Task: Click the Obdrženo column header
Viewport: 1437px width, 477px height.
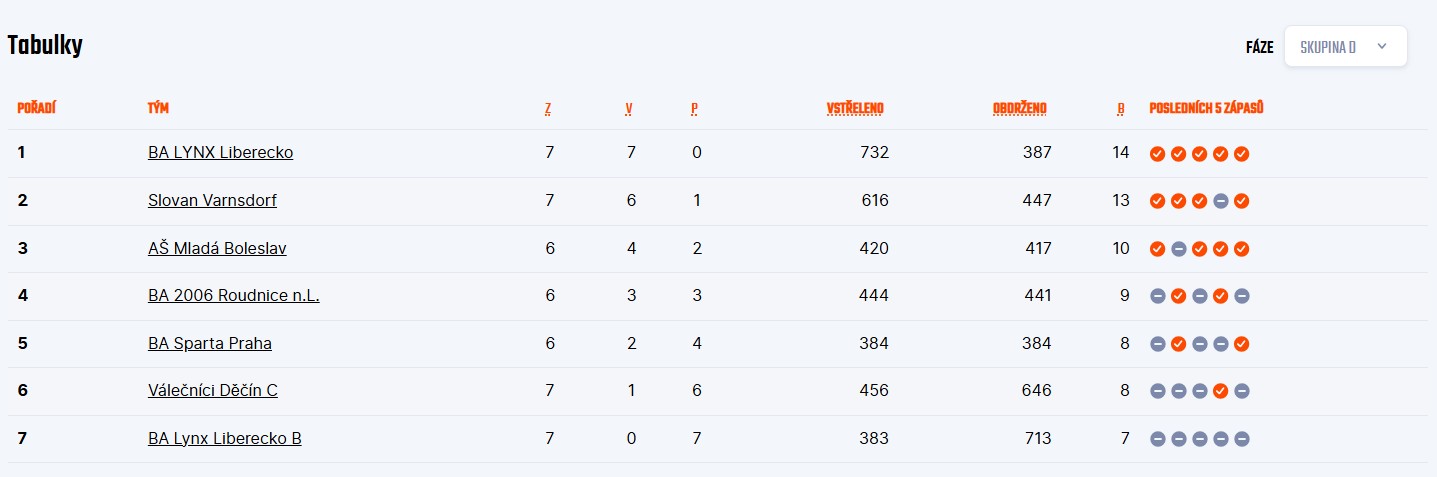Action: [1019, 108]
